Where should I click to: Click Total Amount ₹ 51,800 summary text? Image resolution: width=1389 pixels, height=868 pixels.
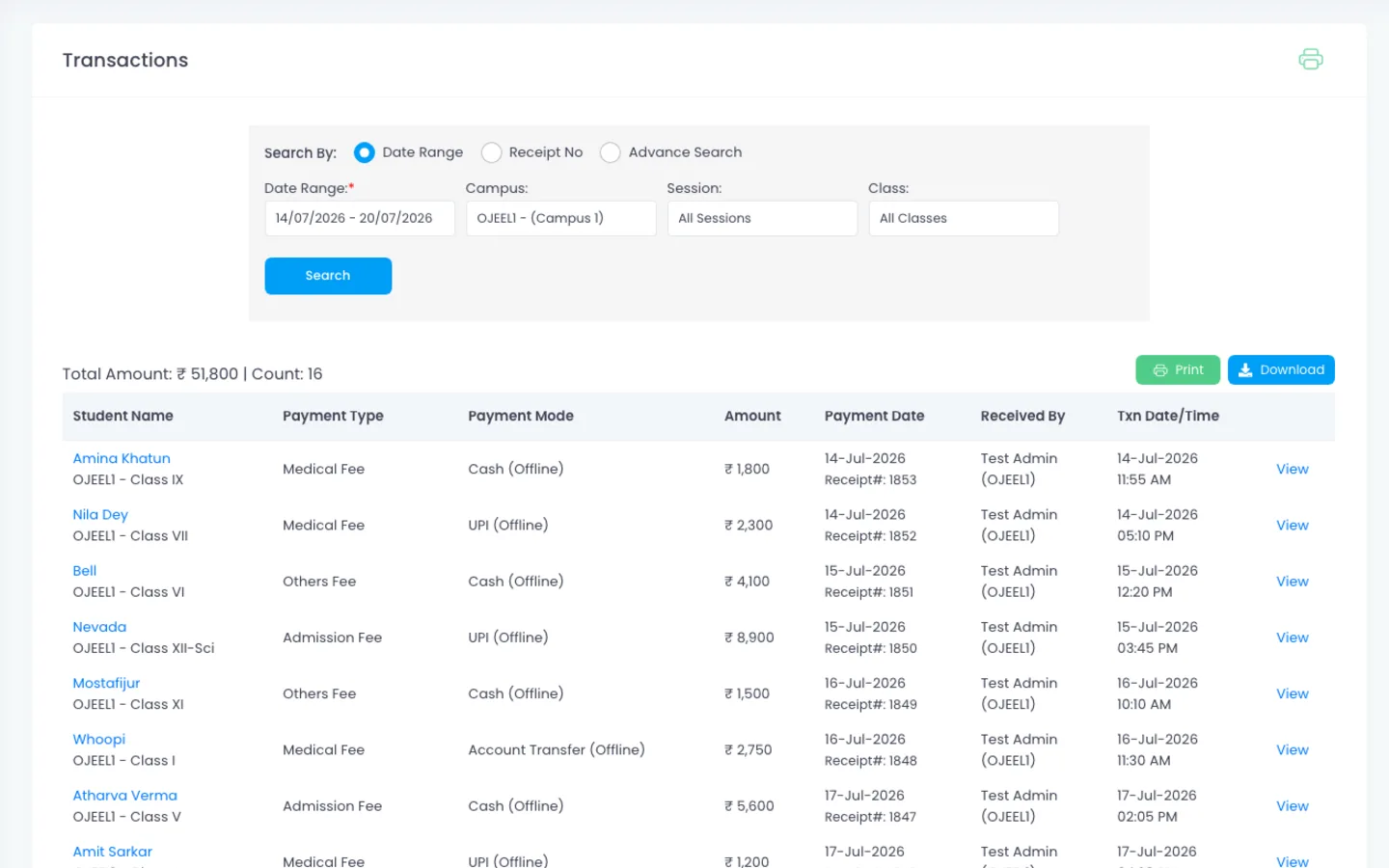coord(150,374)
